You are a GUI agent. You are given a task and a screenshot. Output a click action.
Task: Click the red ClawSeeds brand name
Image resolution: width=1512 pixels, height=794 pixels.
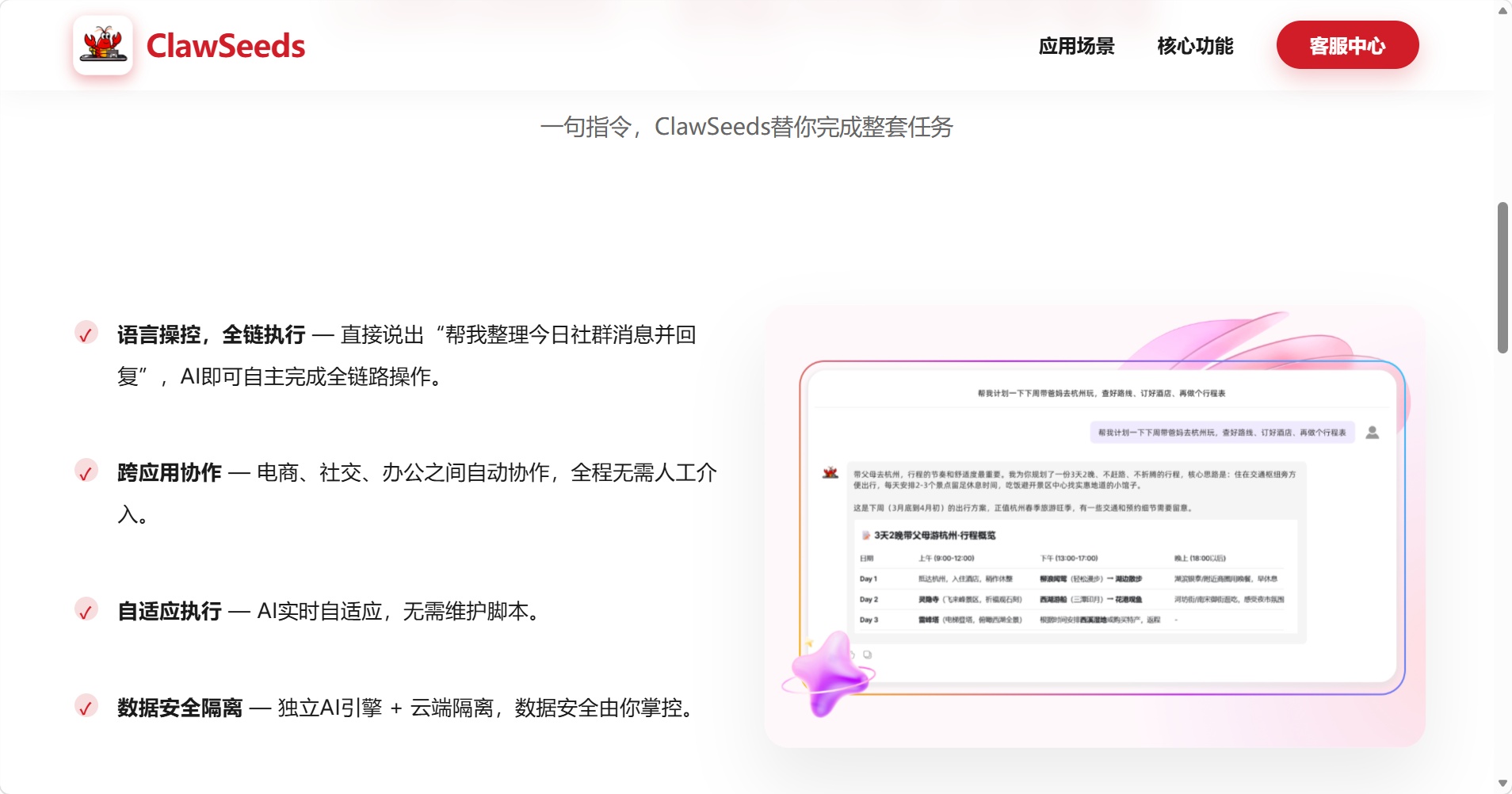(x=226, y=46)
